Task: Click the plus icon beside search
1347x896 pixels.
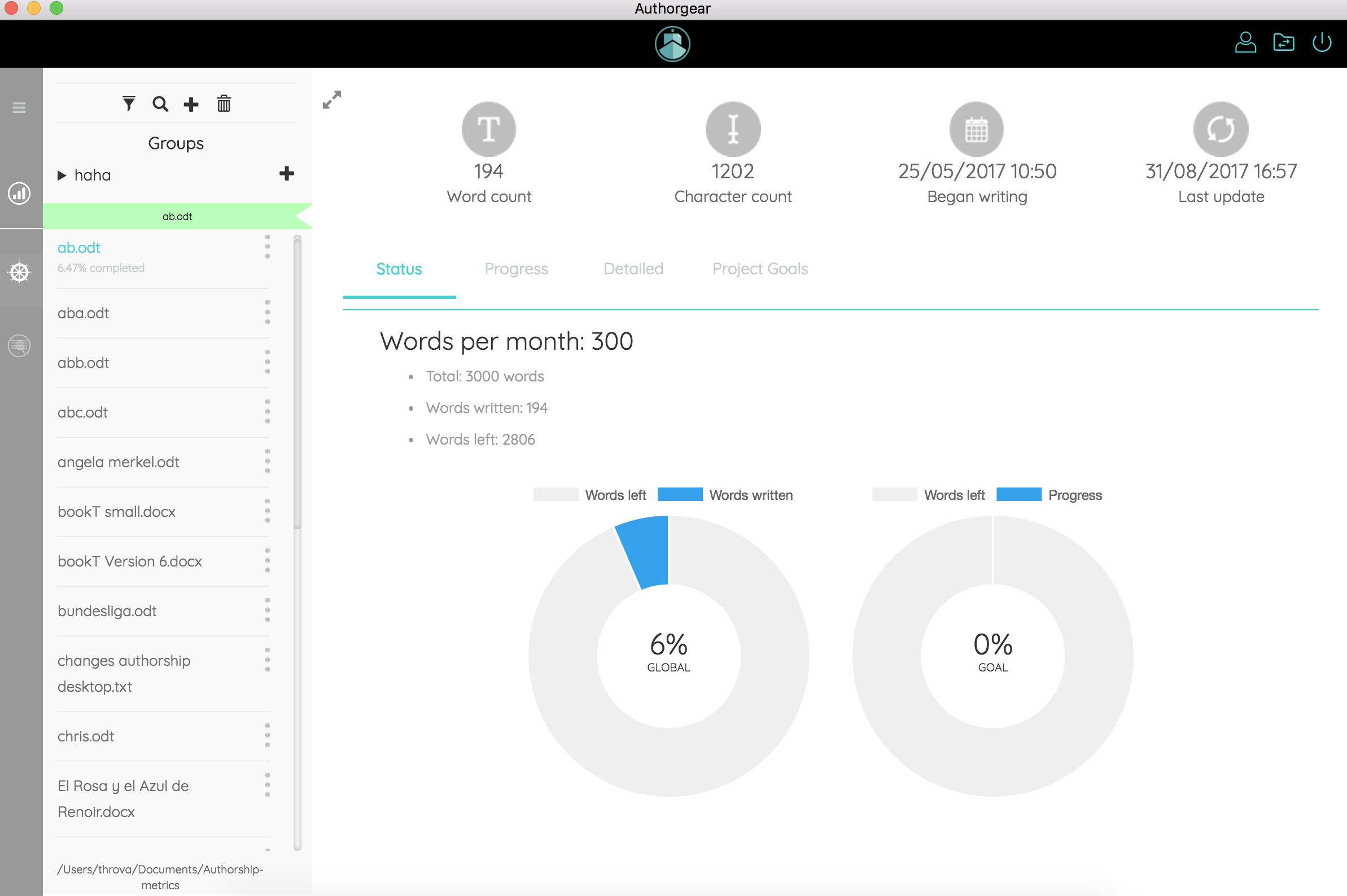Action: 191,104
